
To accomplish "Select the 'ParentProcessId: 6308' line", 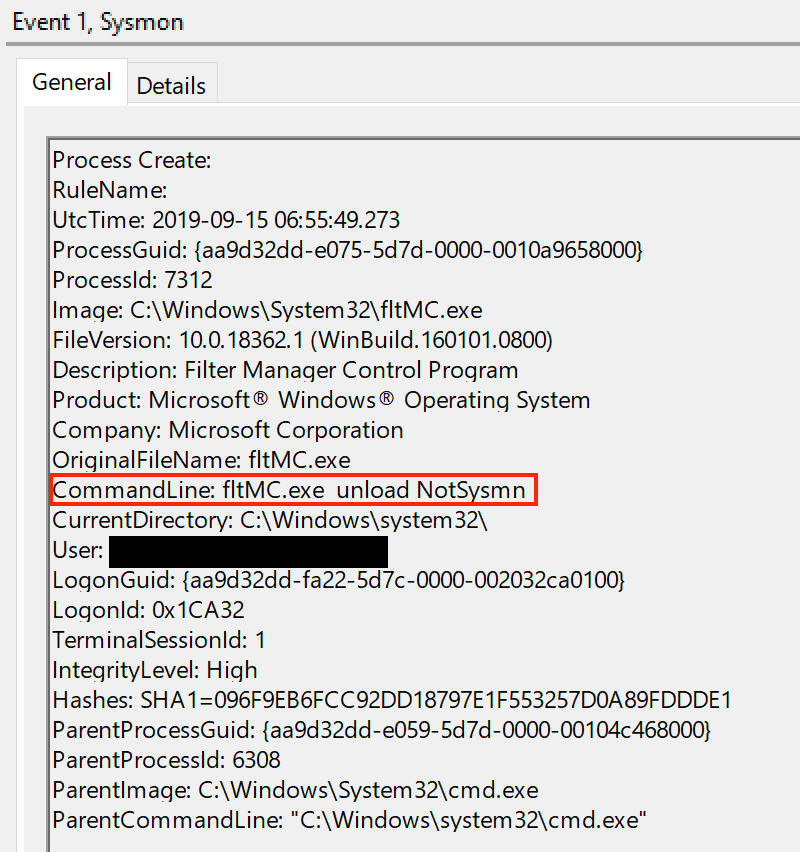I will [x=166, y=760].
